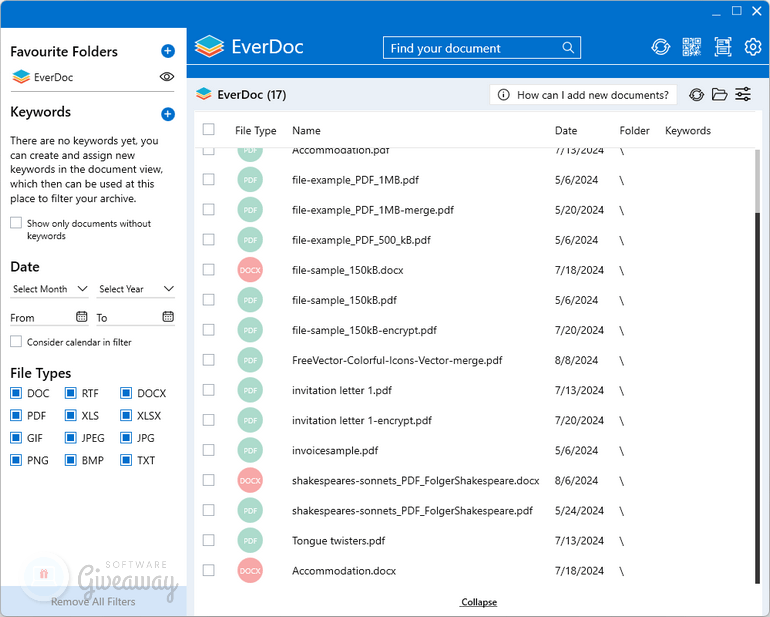
Task: Toggle the XLS file type filter
Action: [x=71, y=416]
